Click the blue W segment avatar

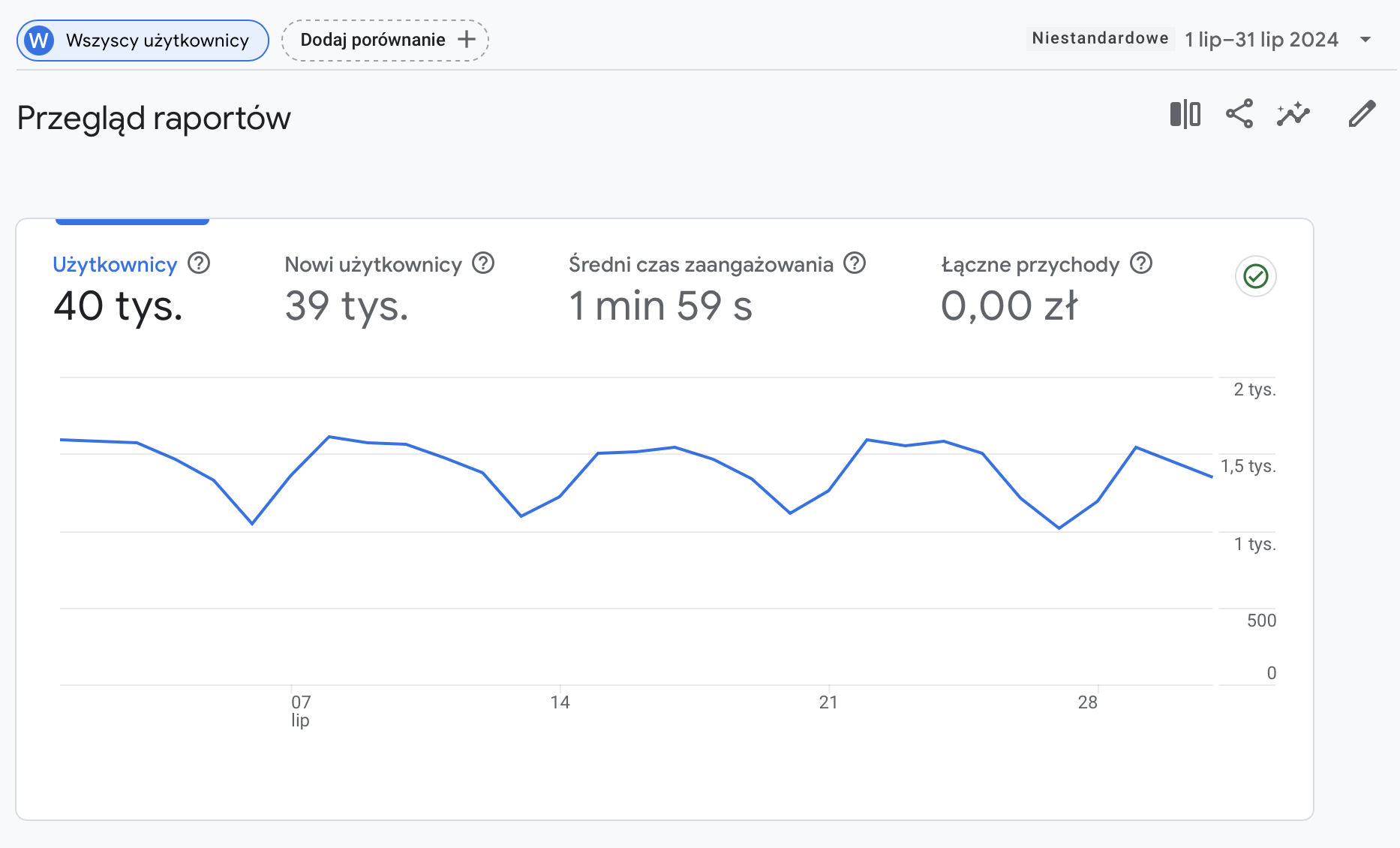click(39, 41)
